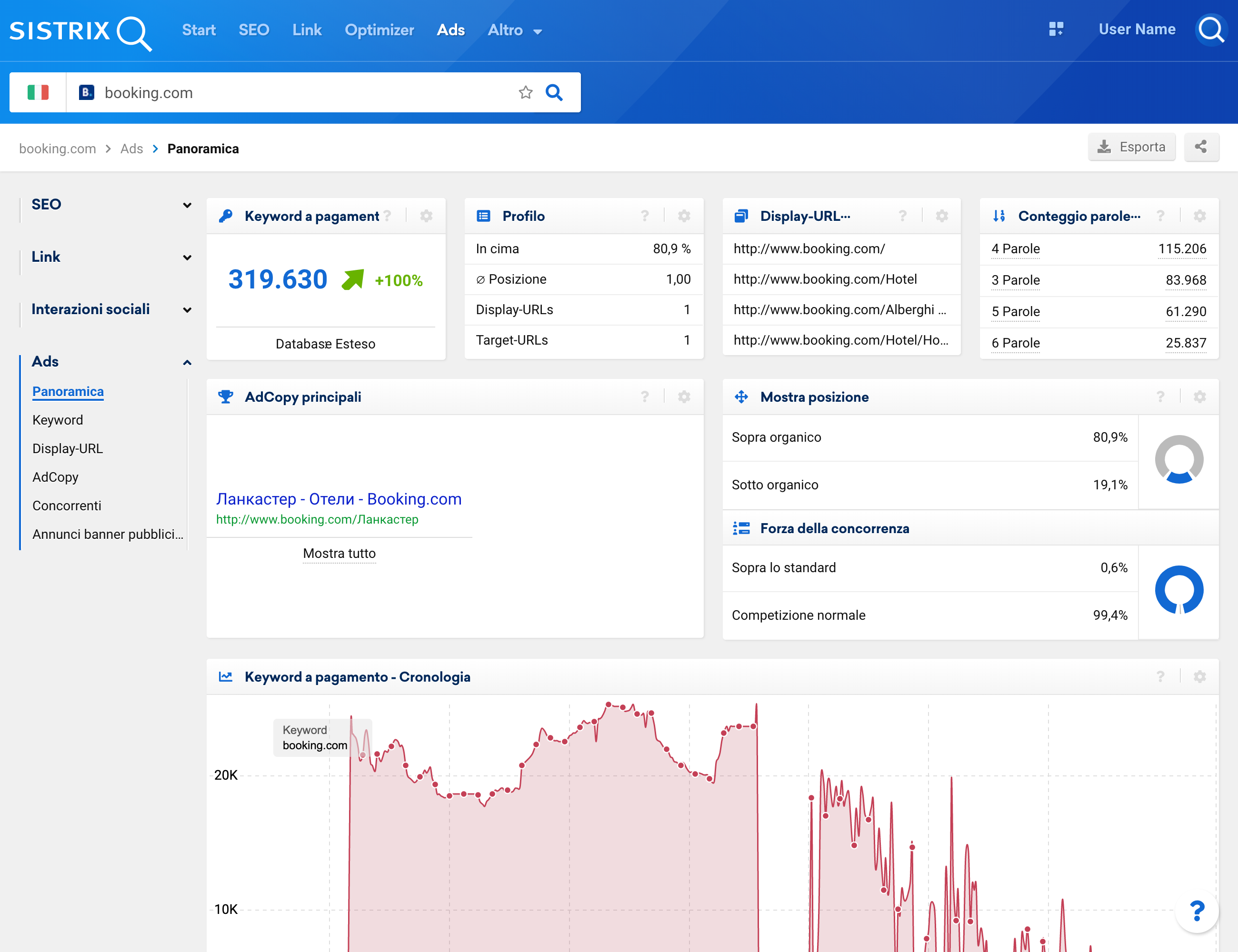Click the Competizione normale row

click(929, 615)
